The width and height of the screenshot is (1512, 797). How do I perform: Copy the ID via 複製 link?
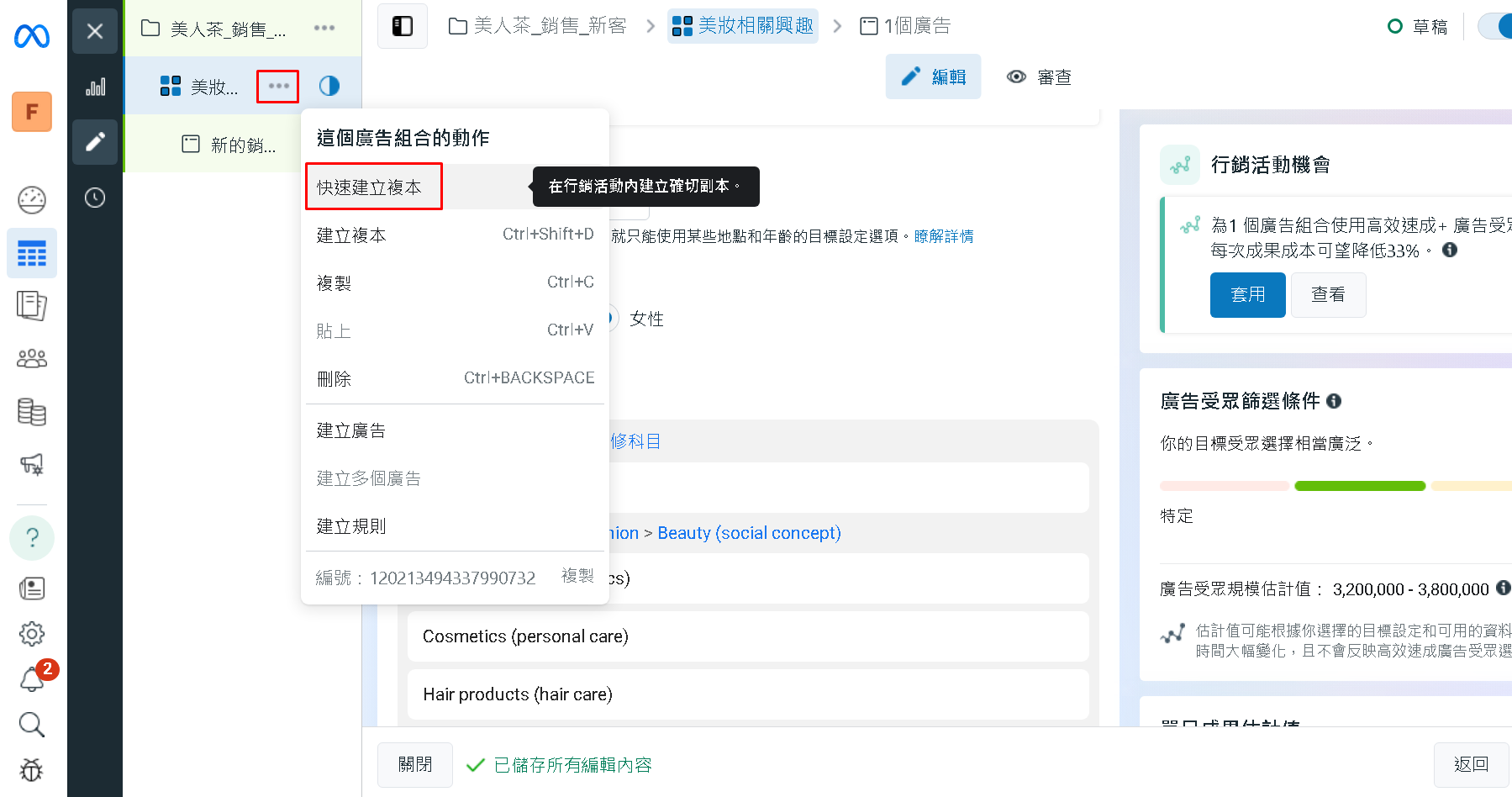click(577, 576)
